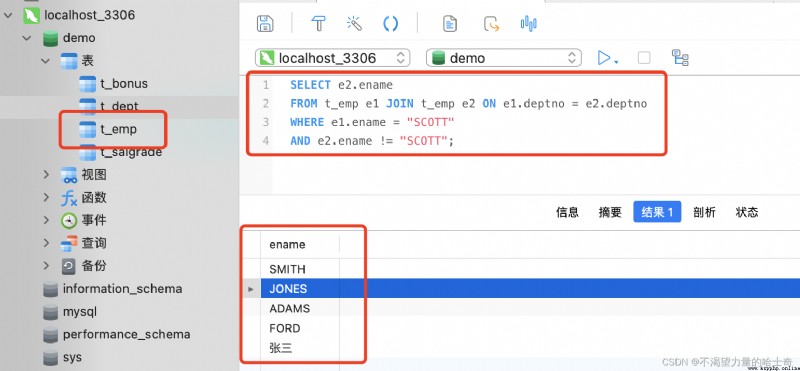Image resolution: width=800 pixels, height=371 pixels.
Task: Expand the 事件 events folder
Action: 46,220
